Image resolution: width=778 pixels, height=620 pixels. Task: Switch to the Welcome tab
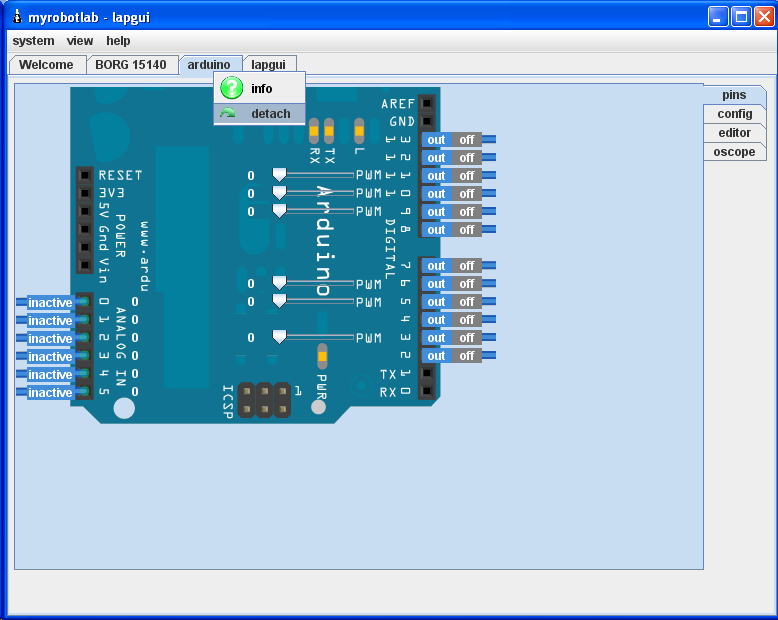pyautogui.click(x=46, y=64)
